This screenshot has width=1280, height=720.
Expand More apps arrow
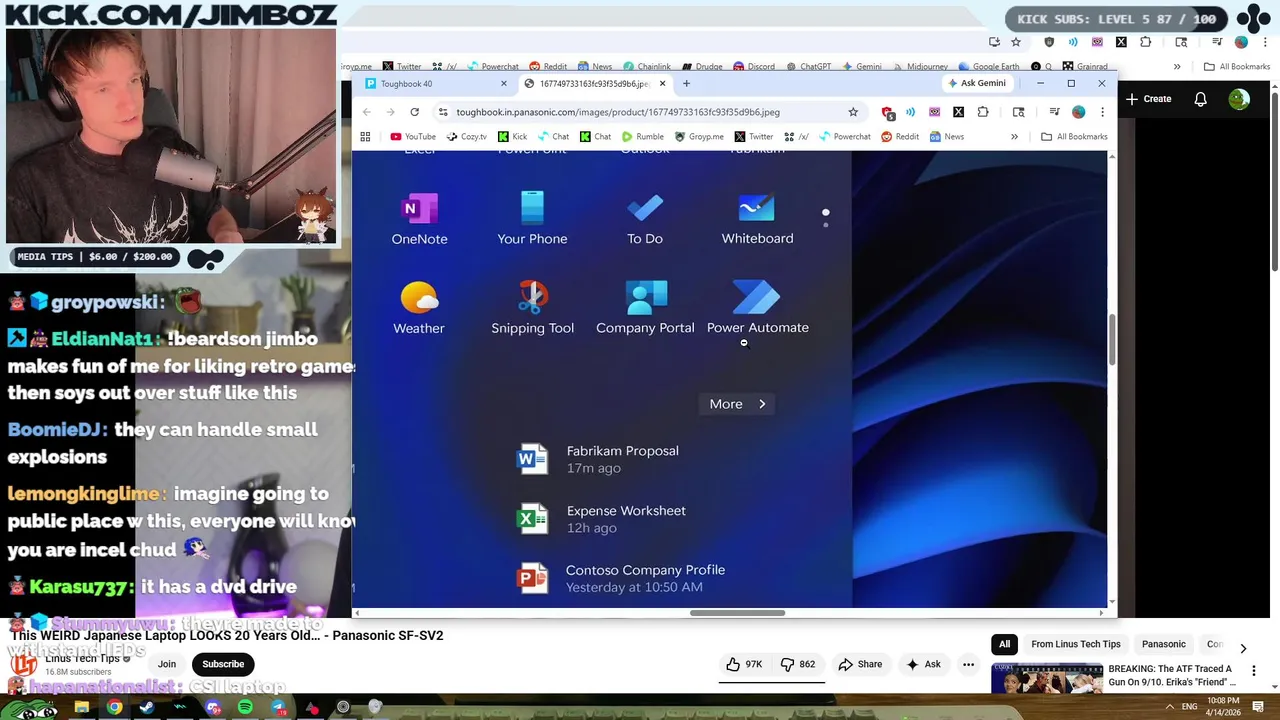737,404
